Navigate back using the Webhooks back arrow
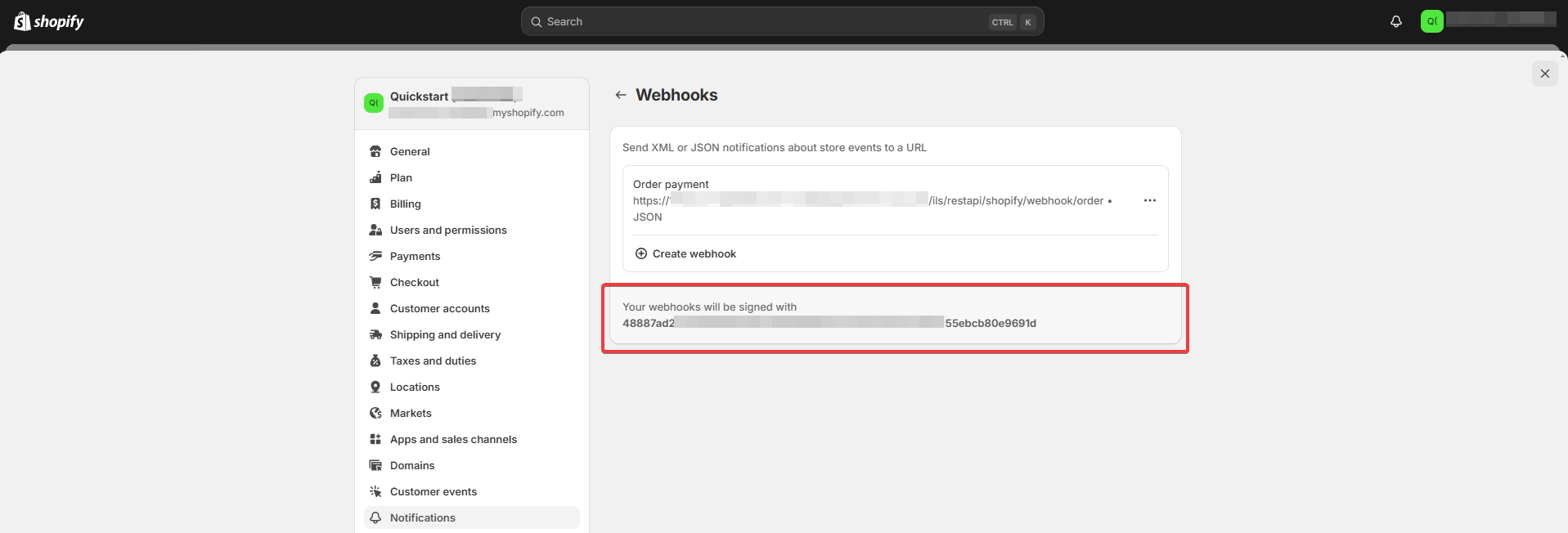Image resolution: width=1568 pixels, height=533 pixels. (x=620, y=95)
